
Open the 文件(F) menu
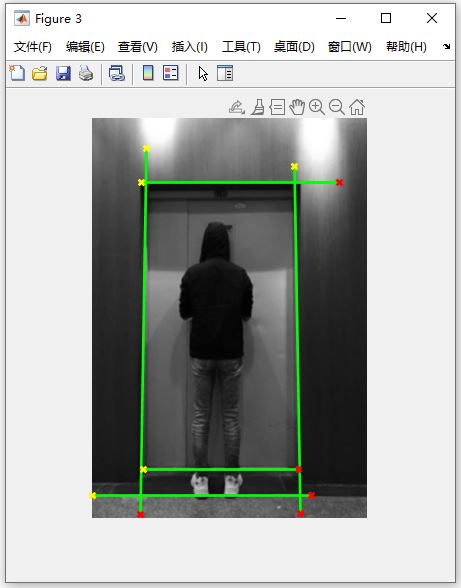tap(33, 47)
